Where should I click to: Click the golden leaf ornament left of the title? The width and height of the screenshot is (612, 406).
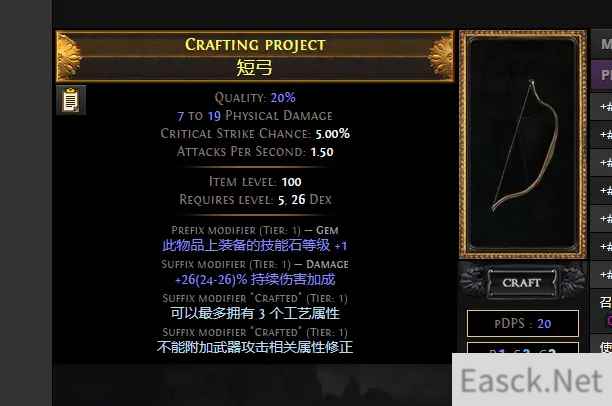[69, 57]
